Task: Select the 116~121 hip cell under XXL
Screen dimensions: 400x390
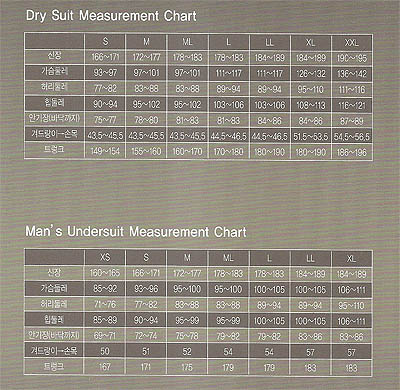Action: pyautogui.click(x=352, y=105)
